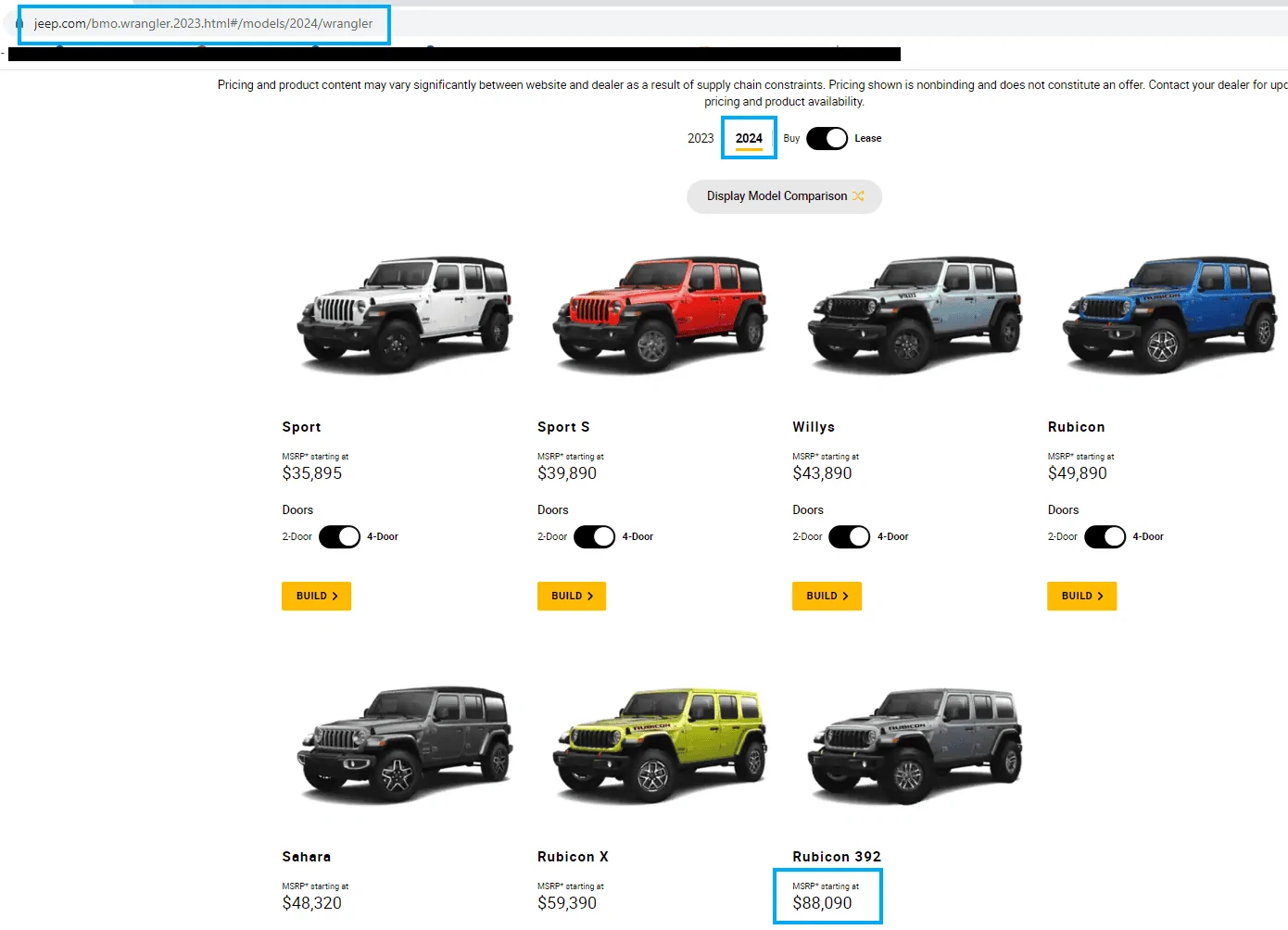Click BUILD button under Sport S
Screen dimensions: 1288x930
click(572, 597)
